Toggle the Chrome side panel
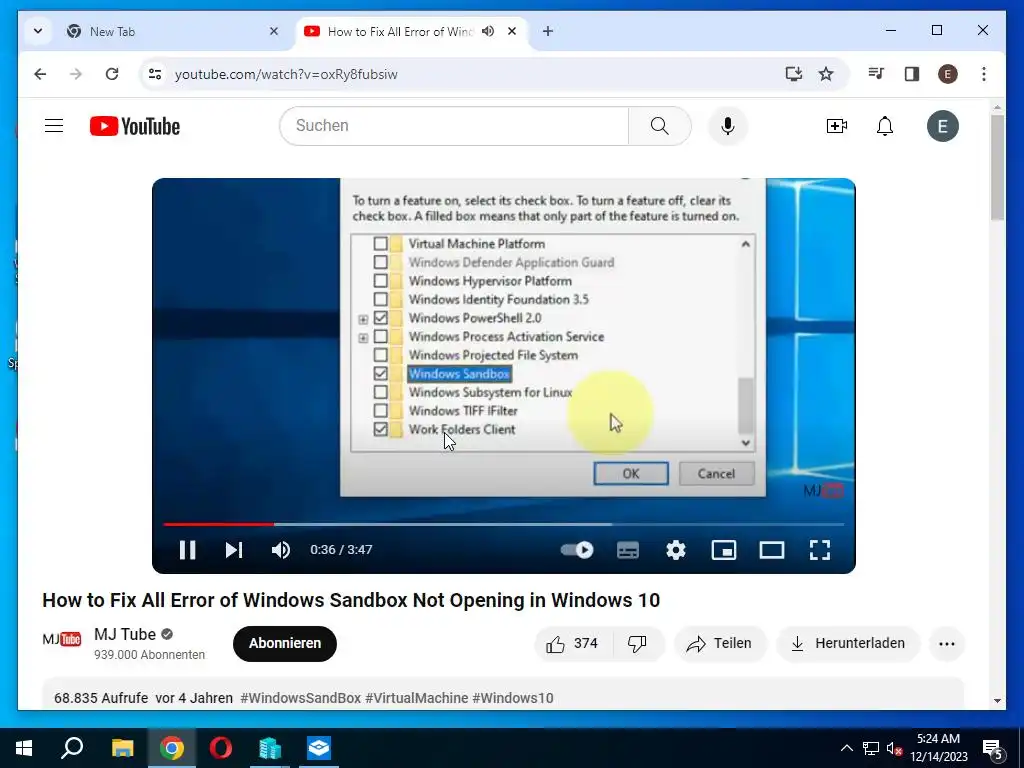Image resolution: width=1024 pixels, height=768 pixels. 912,74
